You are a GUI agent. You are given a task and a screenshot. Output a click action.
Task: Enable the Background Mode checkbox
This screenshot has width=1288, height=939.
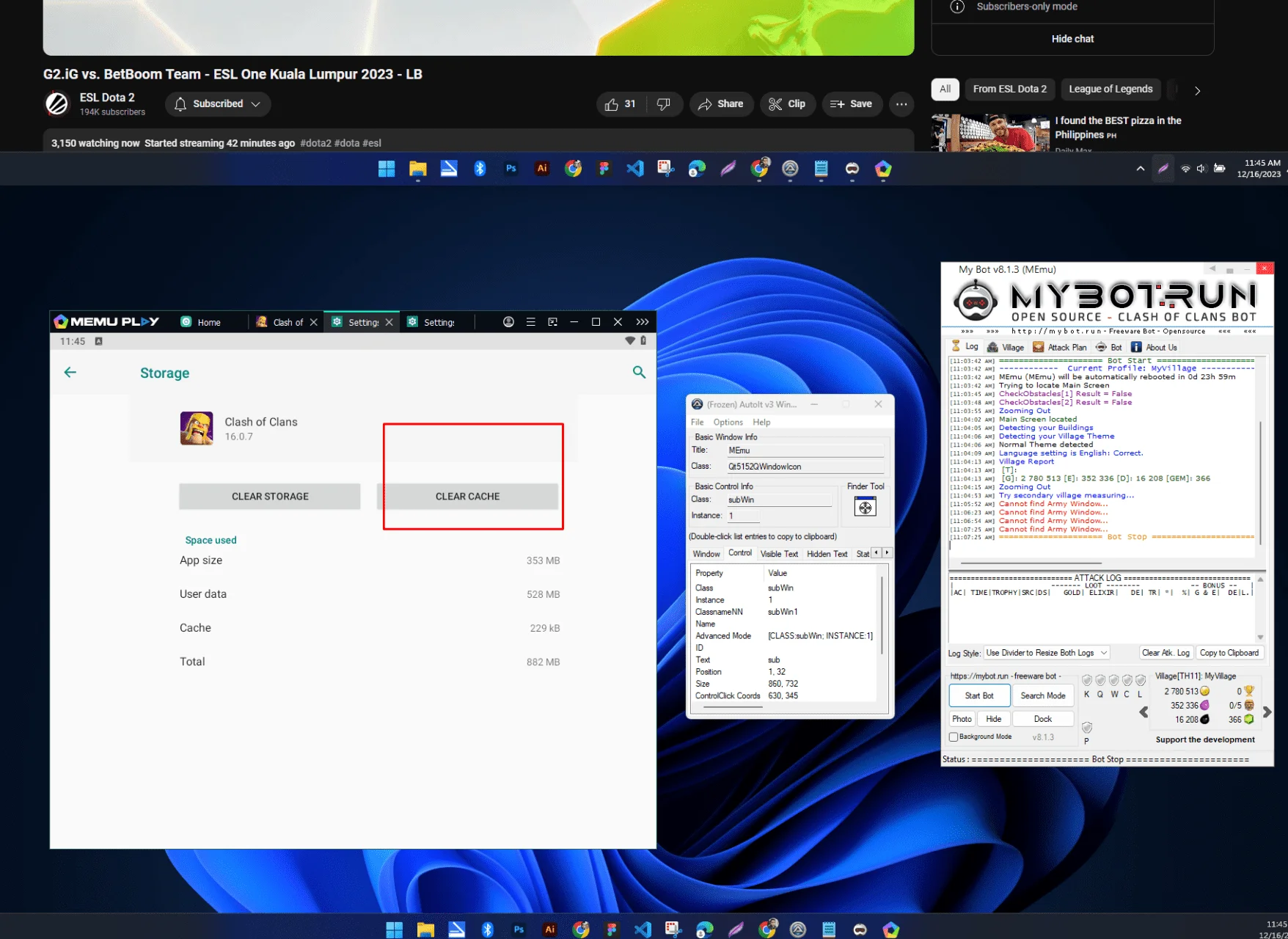pos(954,737)
